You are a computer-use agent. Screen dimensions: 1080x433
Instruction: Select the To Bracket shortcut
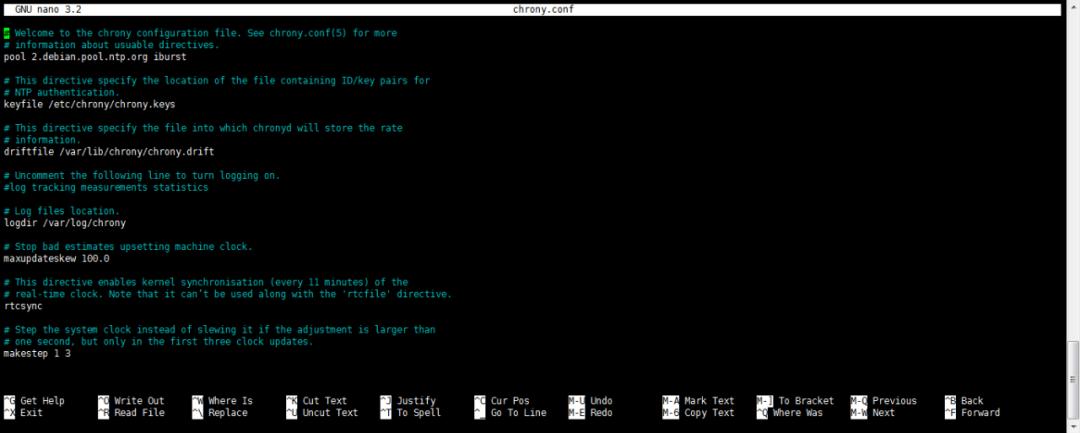[x=796, y=401]
